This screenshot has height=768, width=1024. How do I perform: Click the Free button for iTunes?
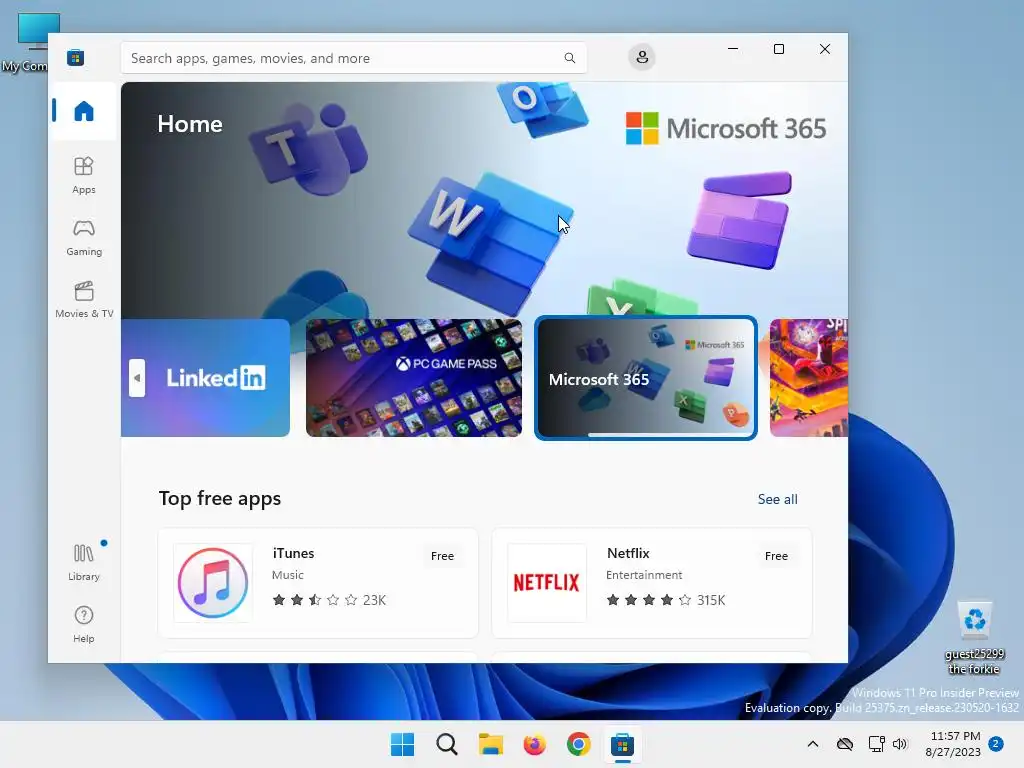(442, 556)
